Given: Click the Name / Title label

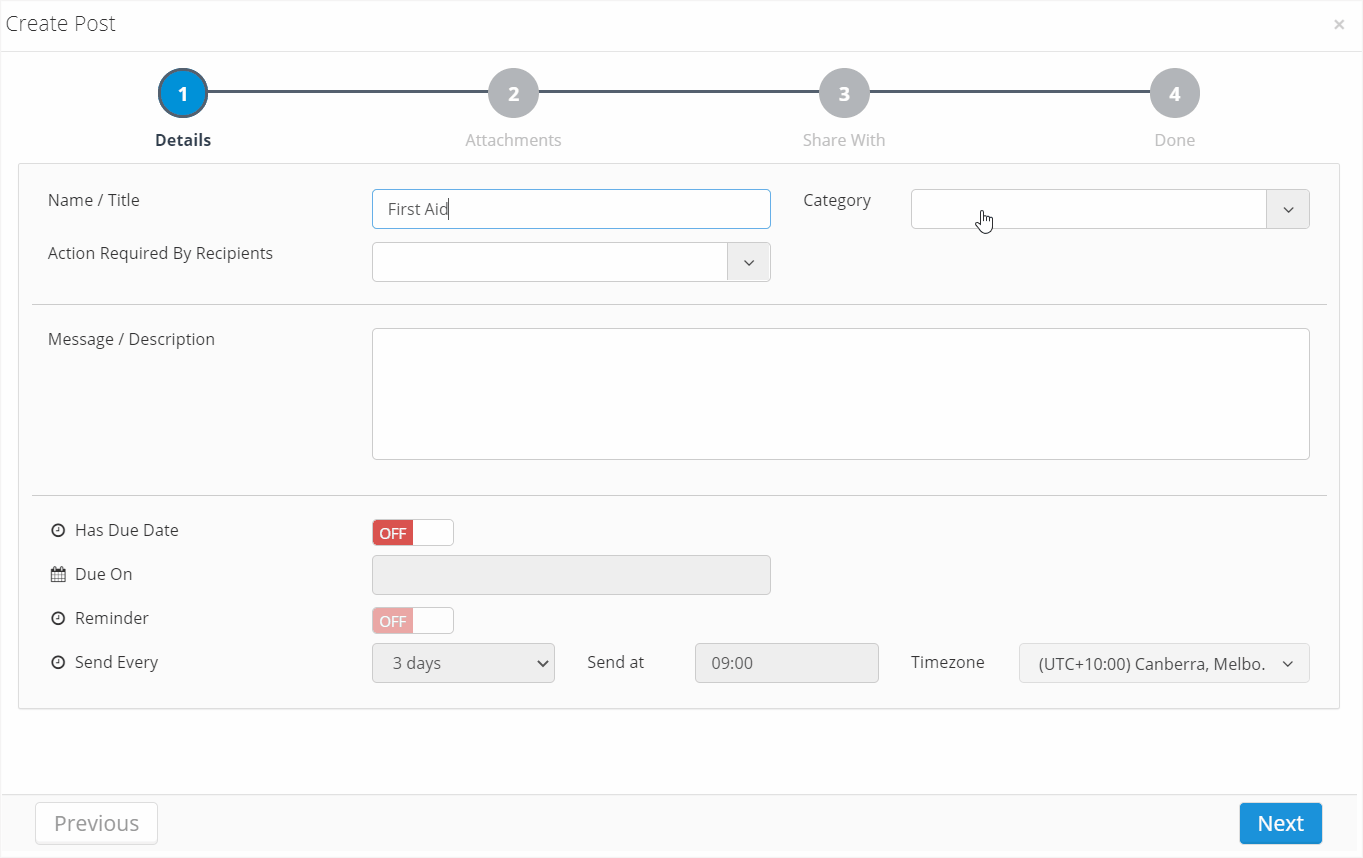Looking at the screenshot, I should (x=94, y=200).
